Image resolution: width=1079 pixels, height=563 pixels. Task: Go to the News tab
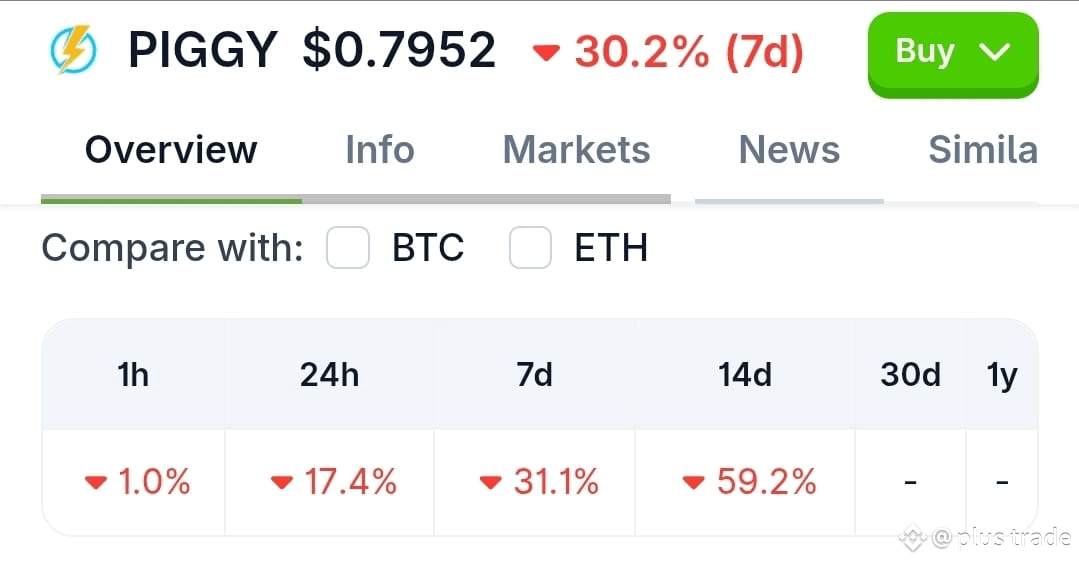pos(789,149)
